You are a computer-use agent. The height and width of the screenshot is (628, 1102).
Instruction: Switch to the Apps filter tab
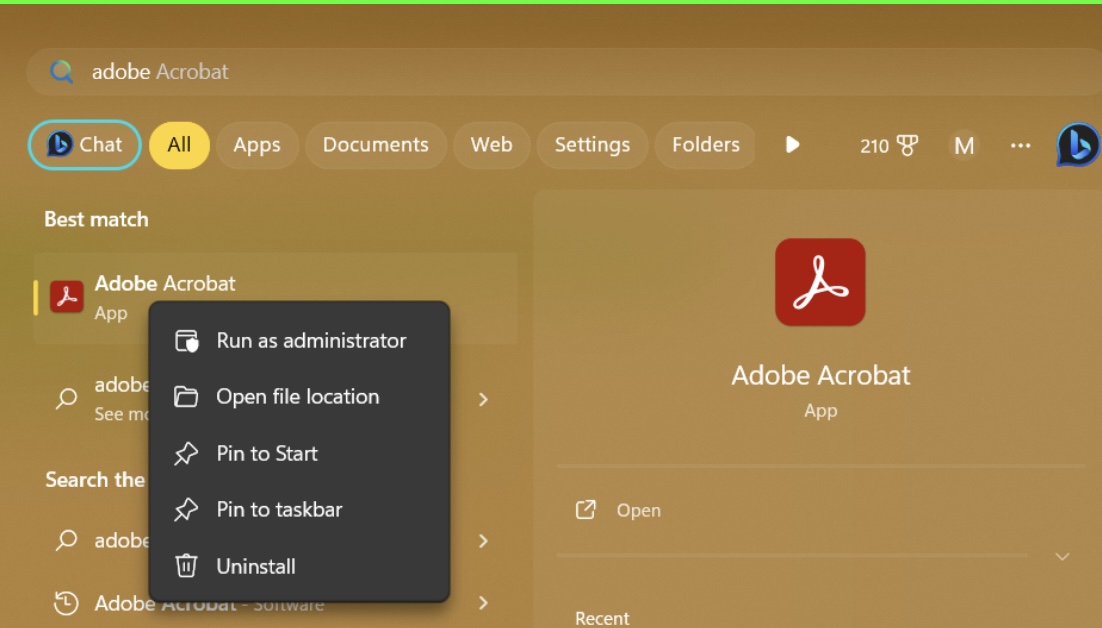click(257, 145)
